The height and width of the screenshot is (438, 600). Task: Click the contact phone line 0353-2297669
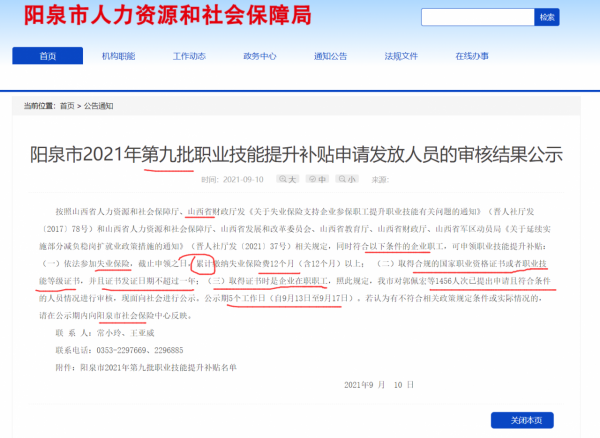click(119, 350)
